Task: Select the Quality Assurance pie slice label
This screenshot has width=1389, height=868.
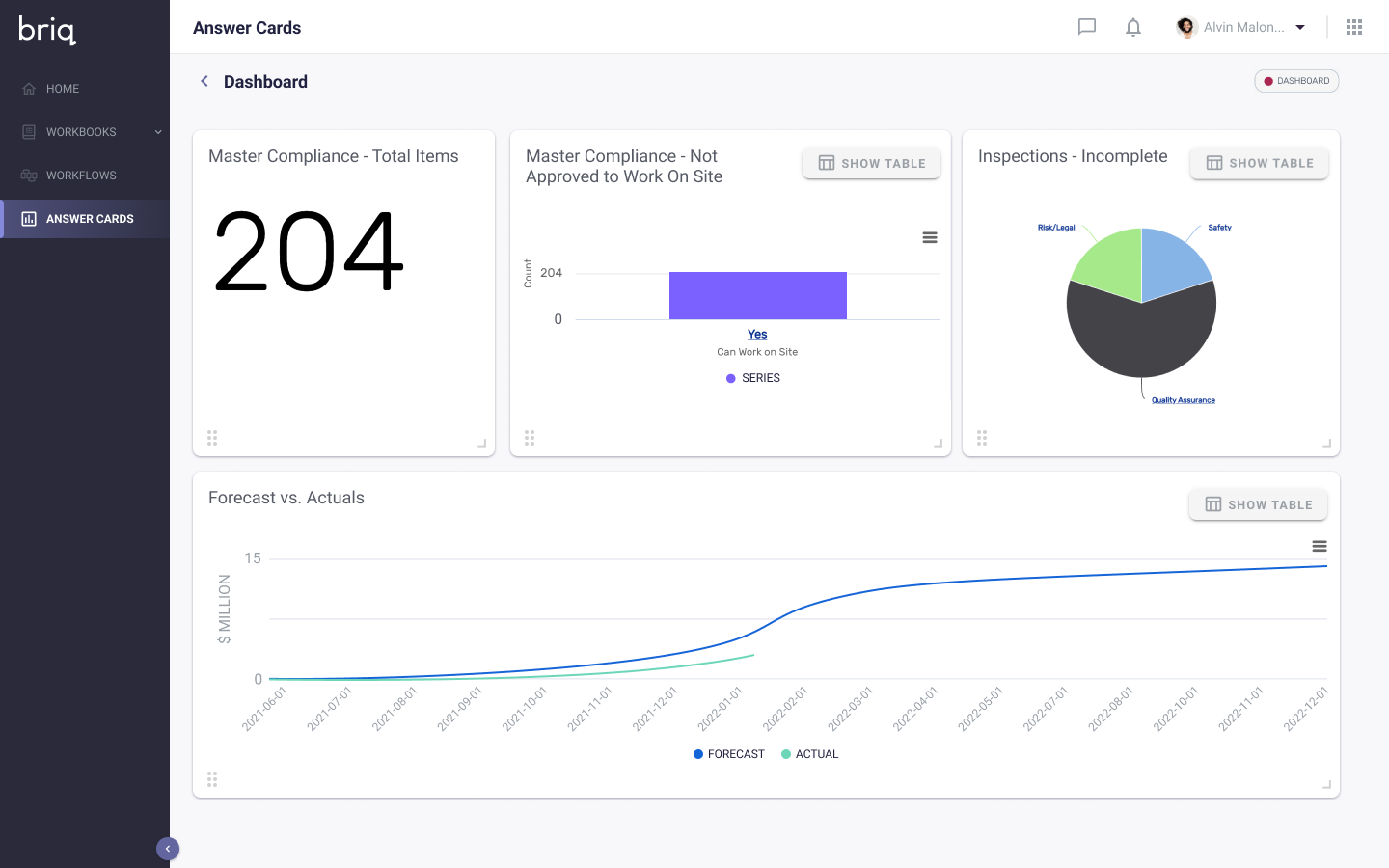Action: pyautogui.click(x=1182, y=398)
